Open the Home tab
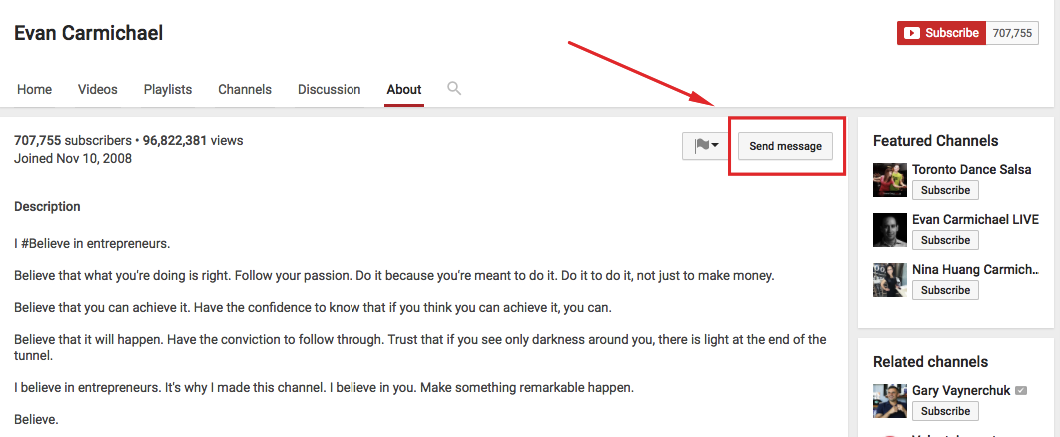 point(34,89)
